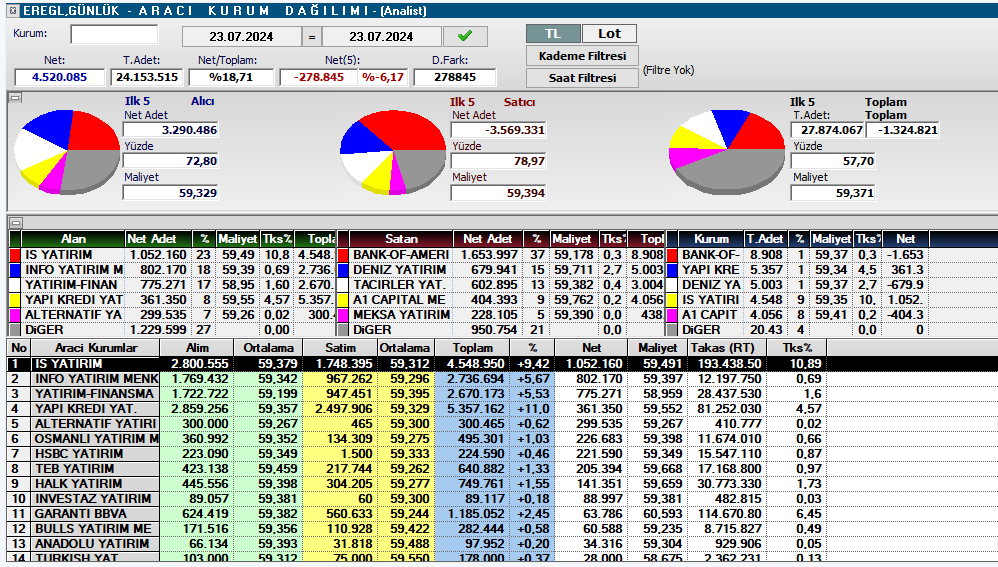Click the Satıcı sellers pie chart
This screenshot has width=998, height=567.
(392, 151)
